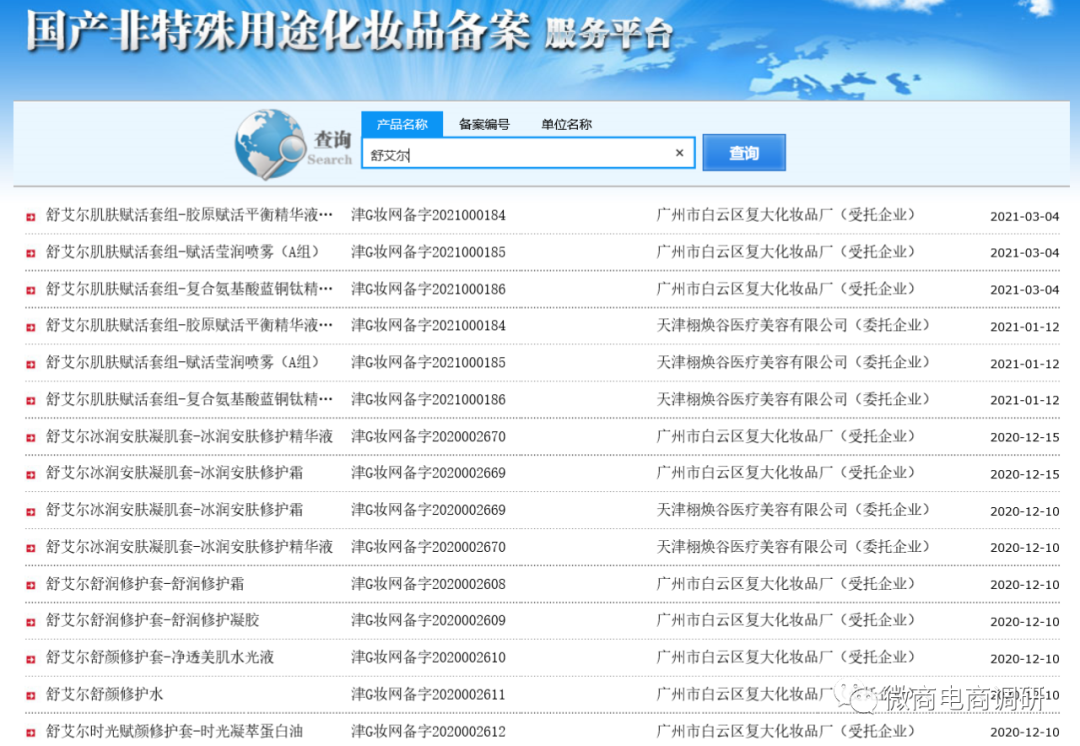This screenshot has width=1080, height=746.
Task: Click the arrow marker next to the first product row
Action: coord(31,215)
